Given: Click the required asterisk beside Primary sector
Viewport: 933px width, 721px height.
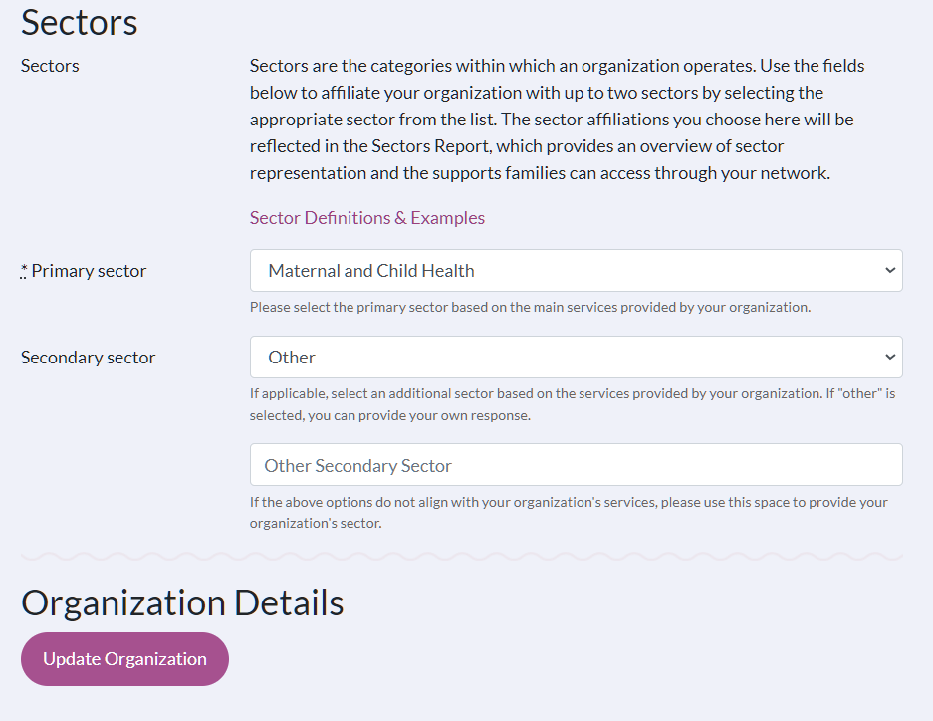Looking at the screenshot, I should coord(24,271).
